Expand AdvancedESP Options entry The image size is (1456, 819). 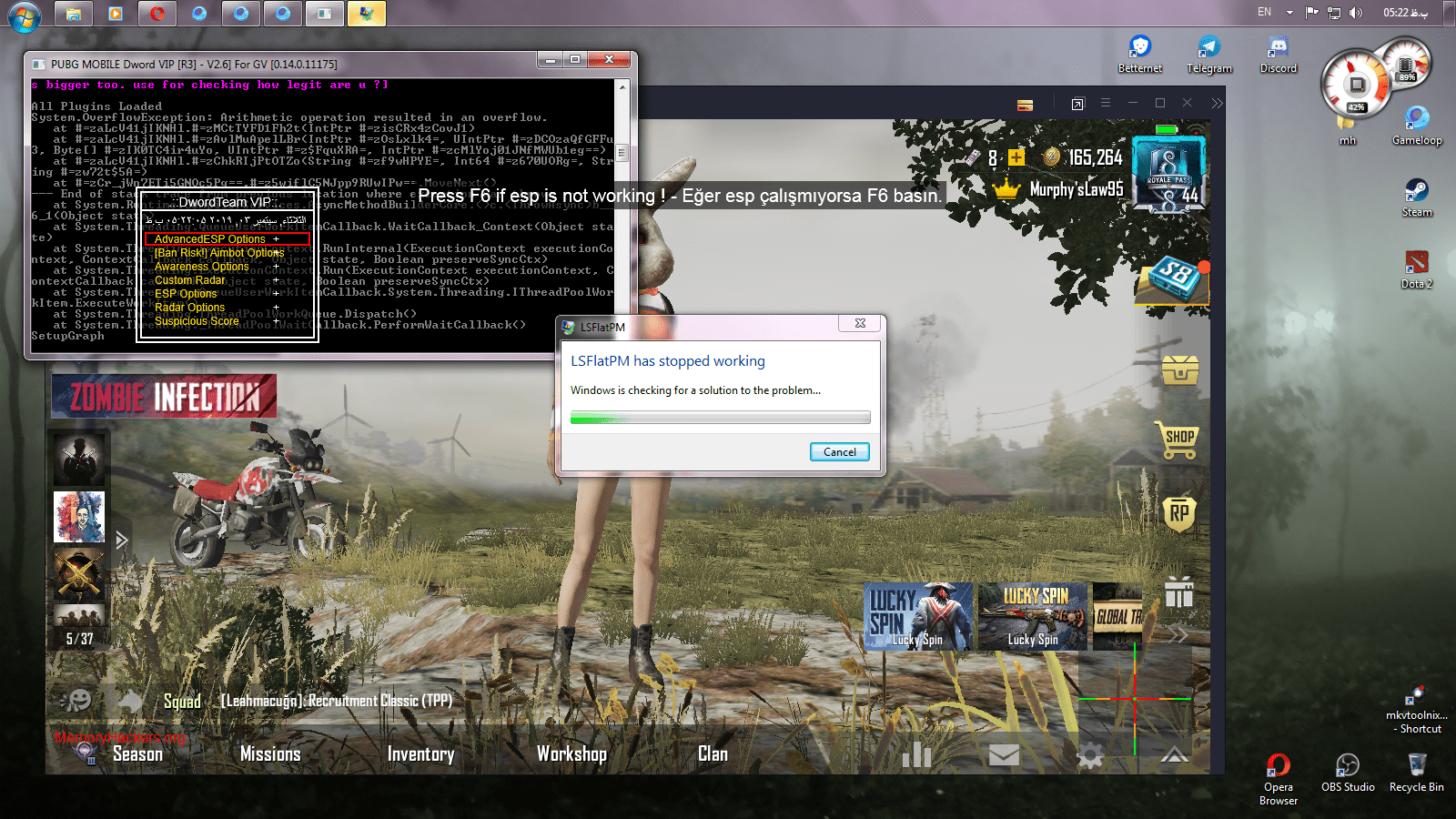[x=227, y=239]
